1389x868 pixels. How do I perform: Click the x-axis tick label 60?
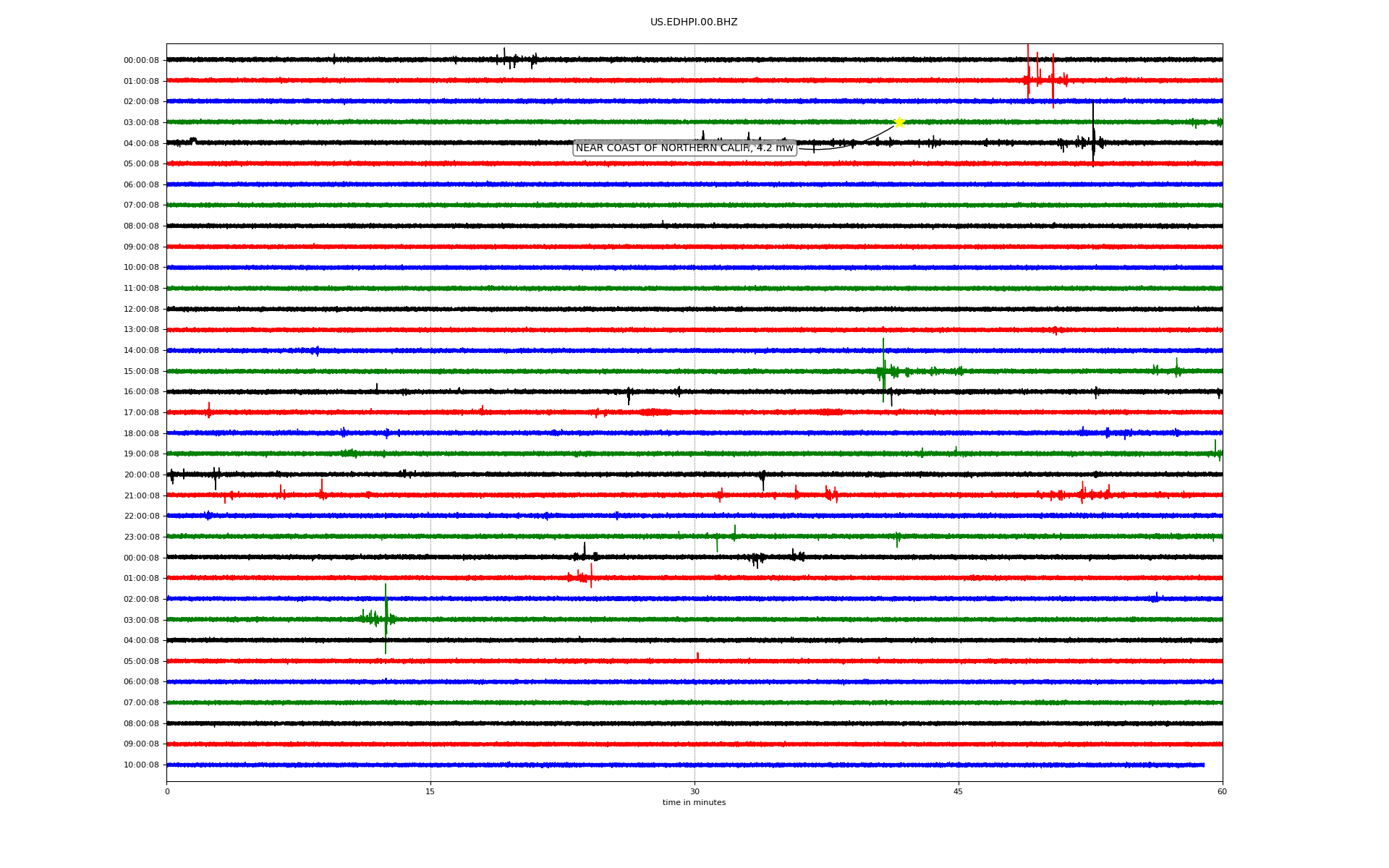(x=1222, y=792)
